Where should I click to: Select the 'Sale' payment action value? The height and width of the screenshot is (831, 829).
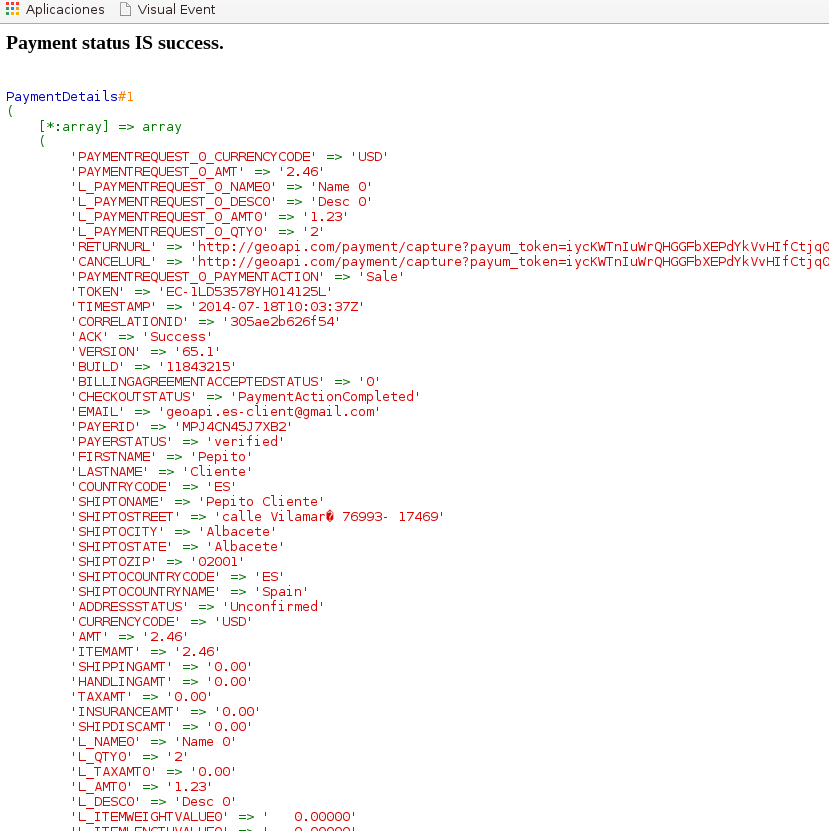click(x=382, y=277)
